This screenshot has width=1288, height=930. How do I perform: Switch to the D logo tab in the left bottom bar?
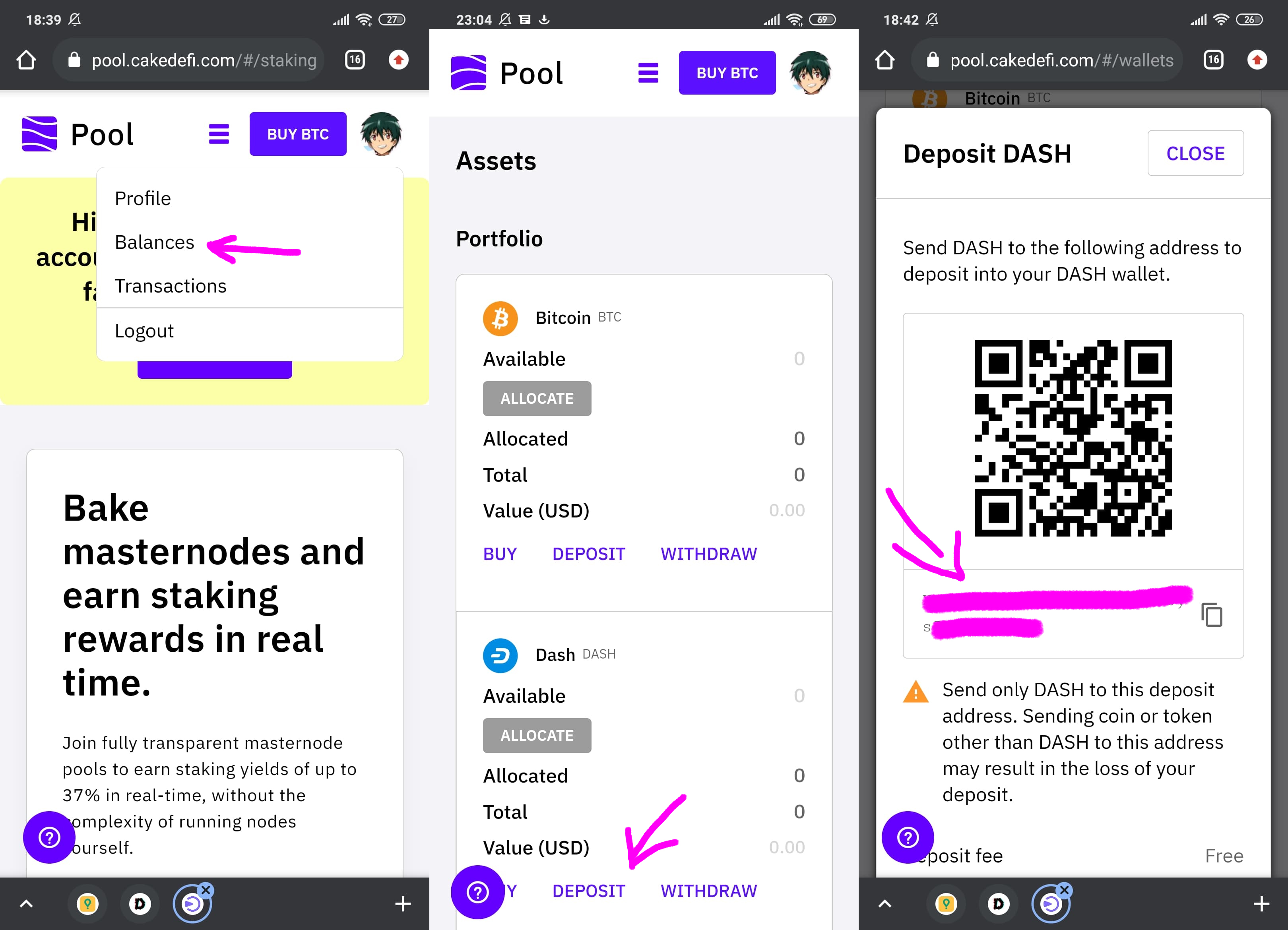[140, 904]
